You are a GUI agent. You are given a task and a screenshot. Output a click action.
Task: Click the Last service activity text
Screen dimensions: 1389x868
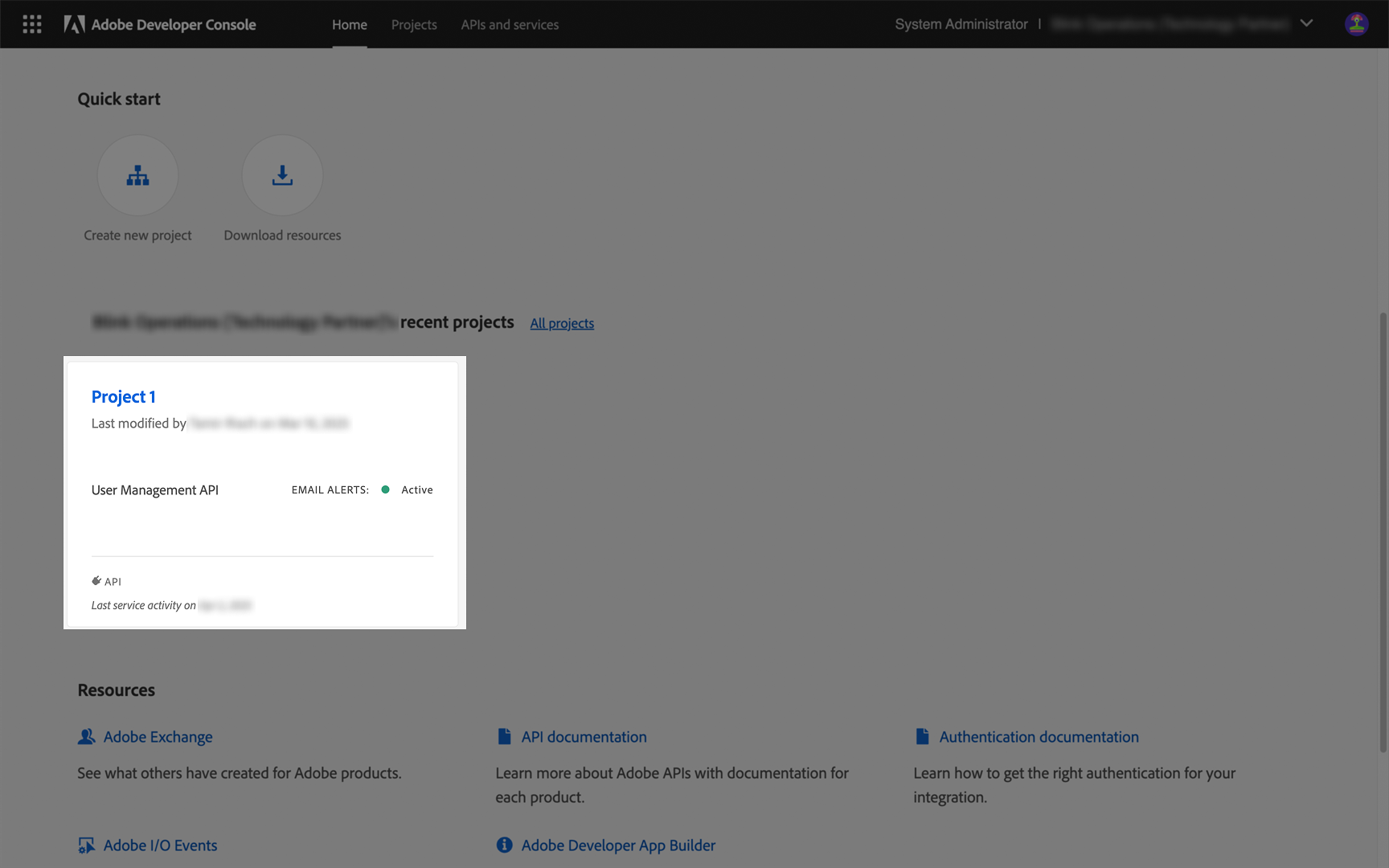tap(143, 605)
